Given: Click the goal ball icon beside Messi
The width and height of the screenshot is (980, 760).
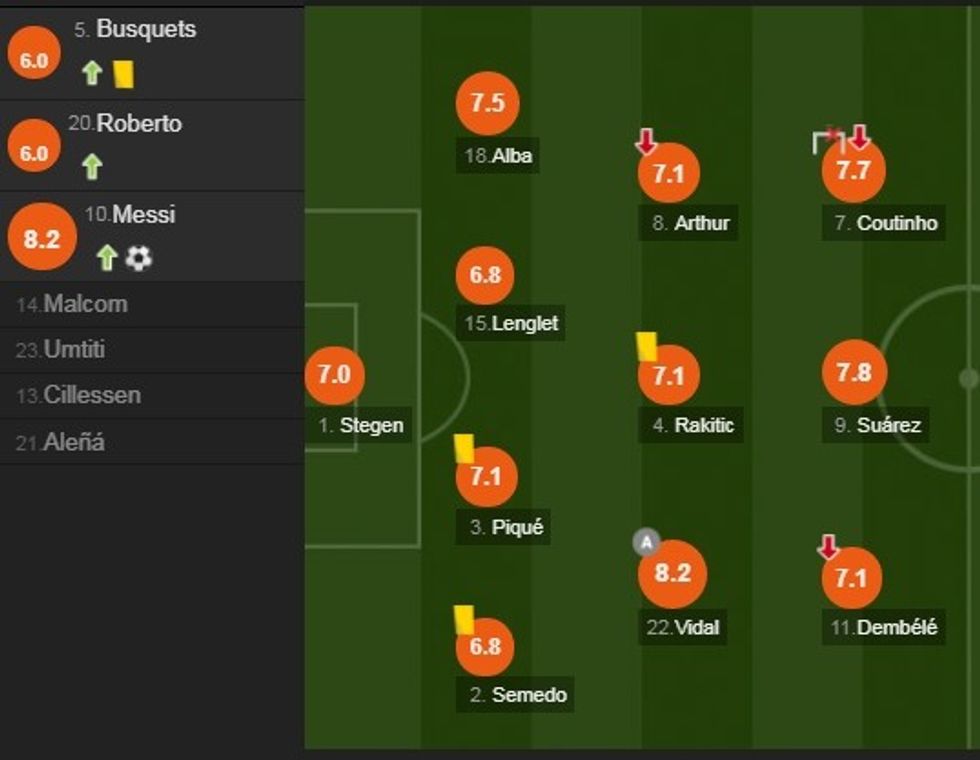Looking at the screenshot, I should [139, 259].
